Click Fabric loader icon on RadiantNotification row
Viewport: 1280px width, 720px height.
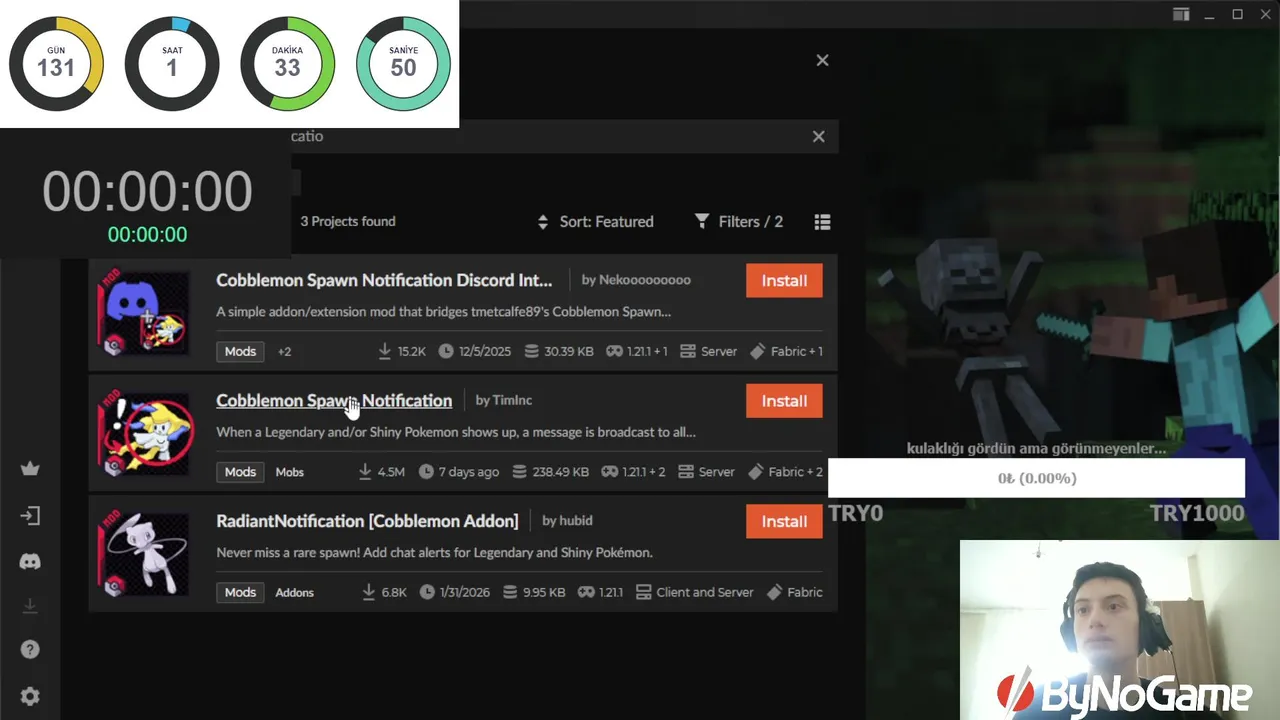(x=774, y=592)
